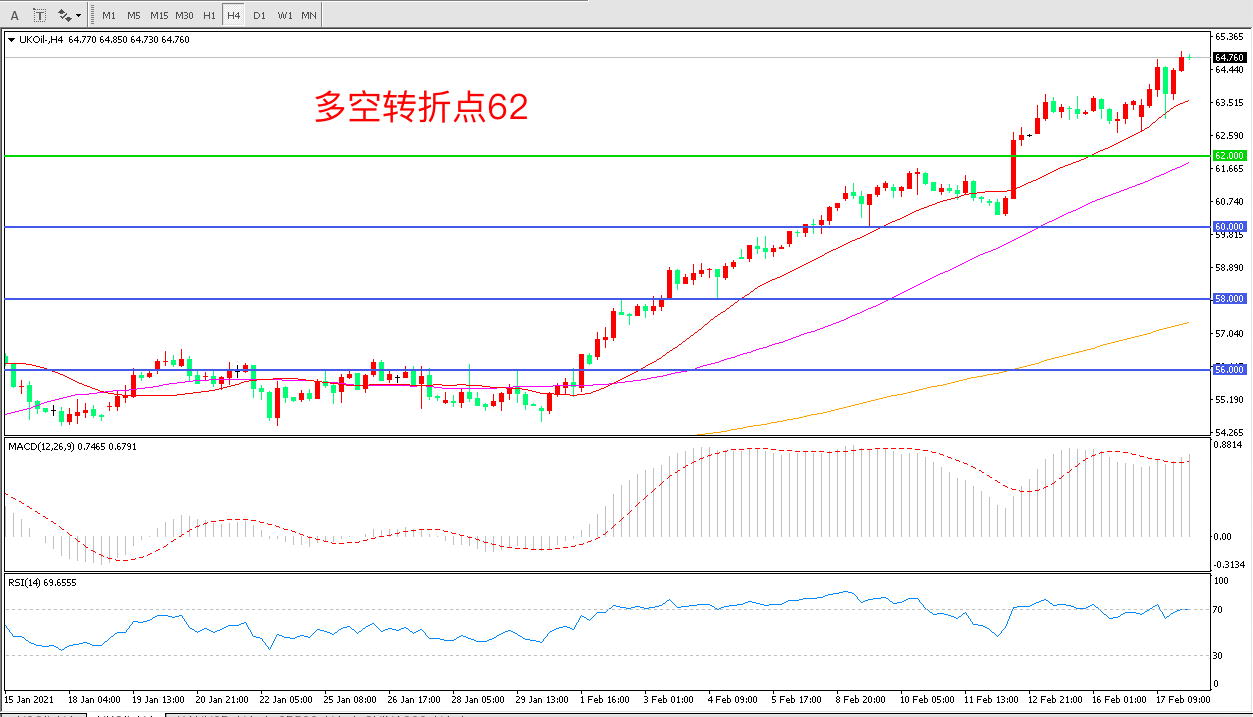Change chart to W1 weekly timeframe
This screenshot has height=717, width=1253.
[284, 15]
